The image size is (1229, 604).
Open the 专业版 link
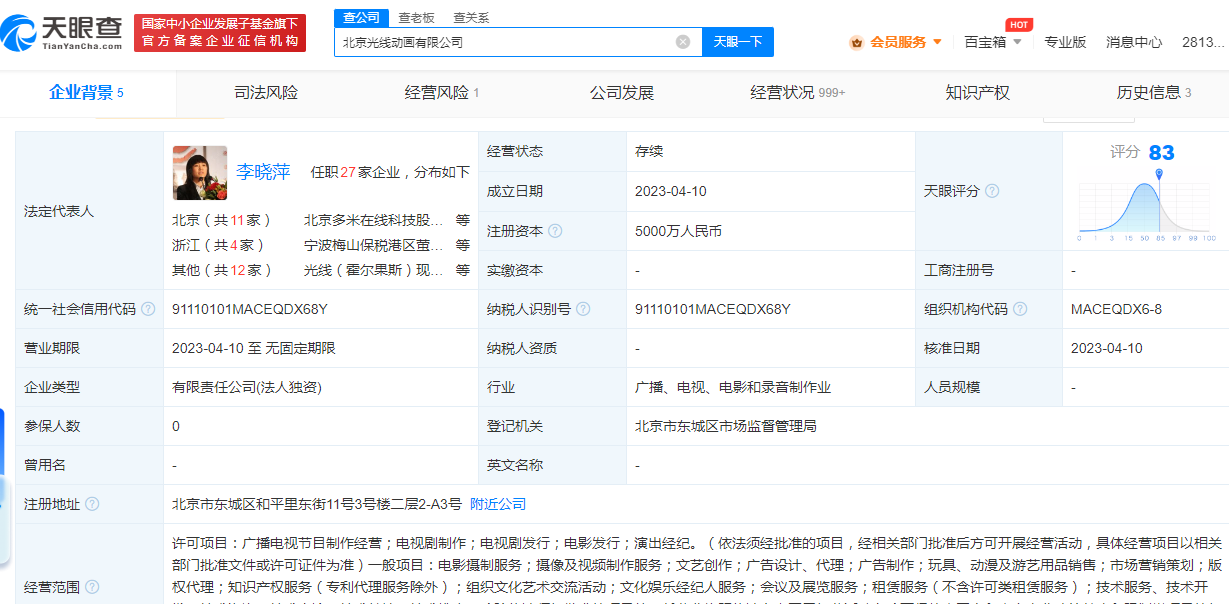[1065, 42]
